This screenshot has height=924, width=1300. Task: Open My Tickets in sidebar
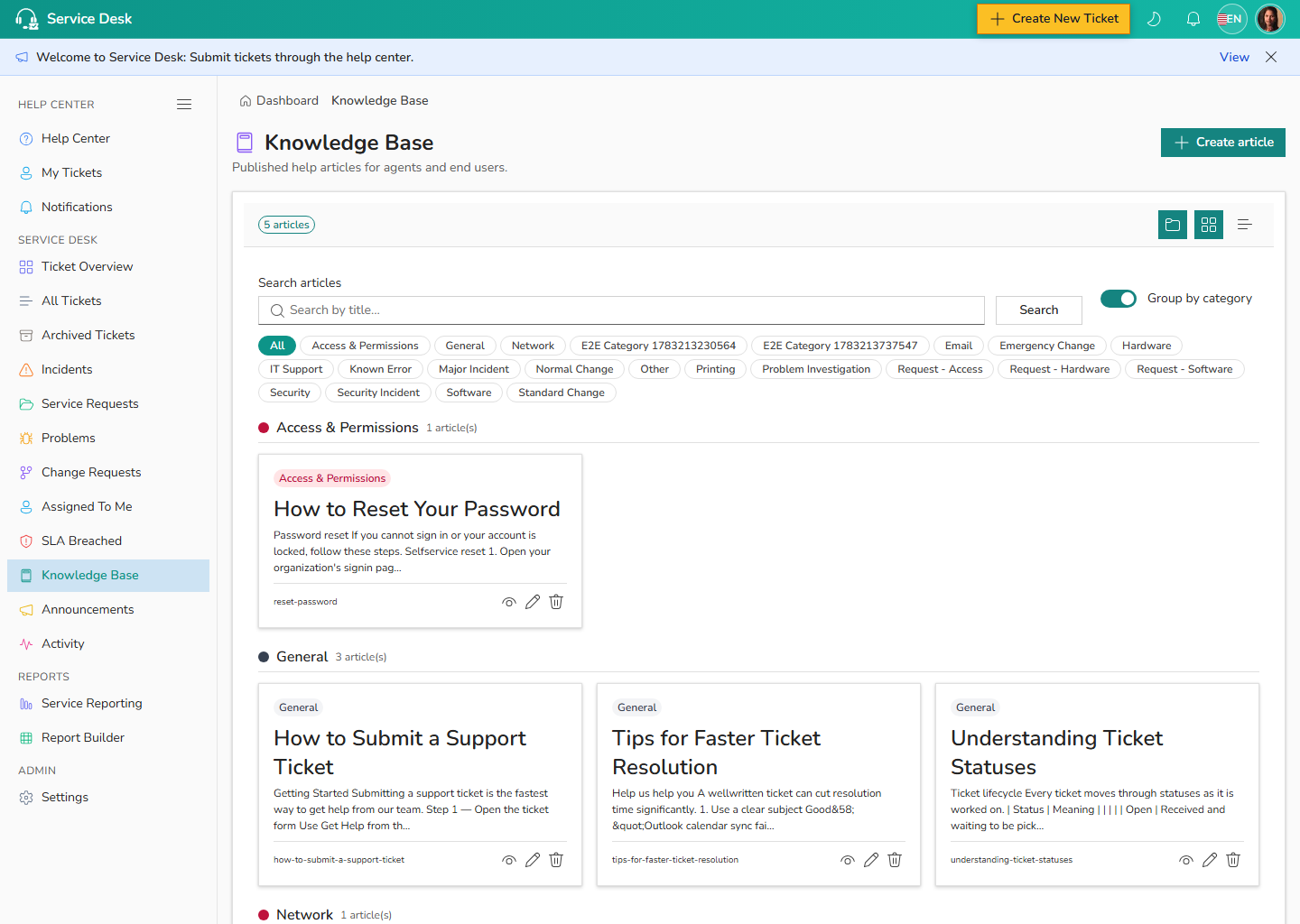(108, 173)
